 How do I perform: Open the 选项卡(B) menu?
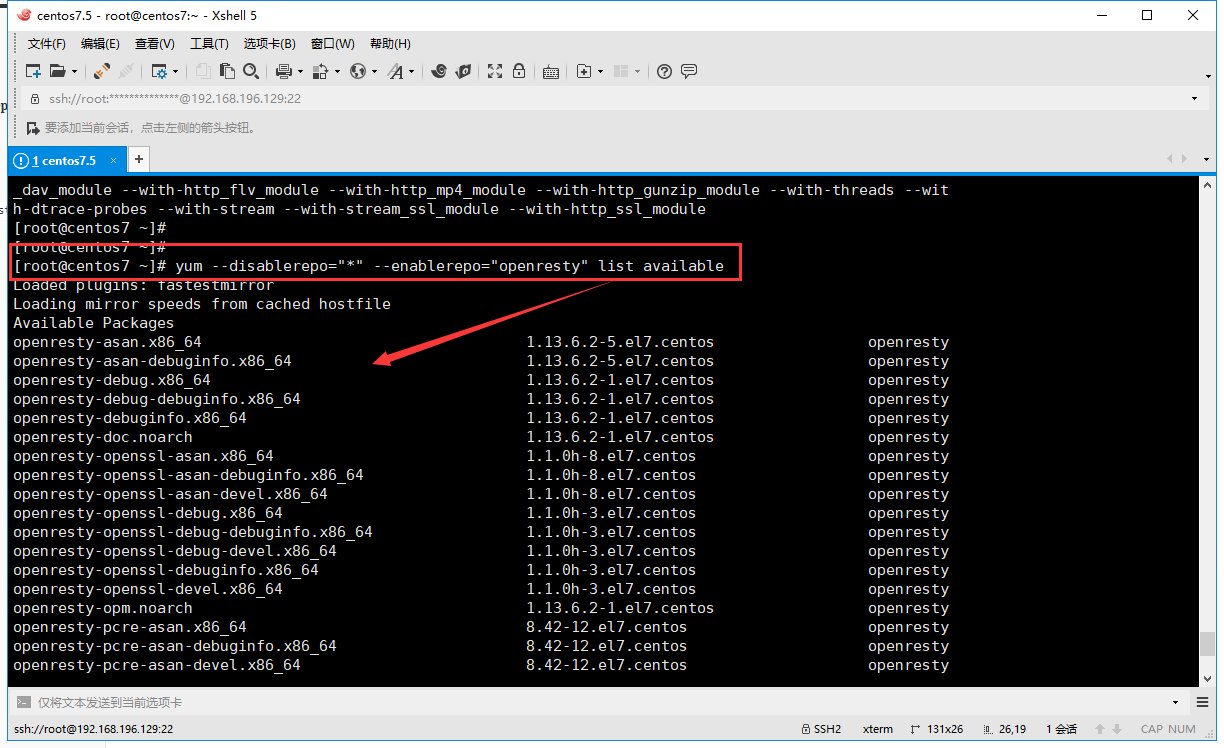point(269,44)
